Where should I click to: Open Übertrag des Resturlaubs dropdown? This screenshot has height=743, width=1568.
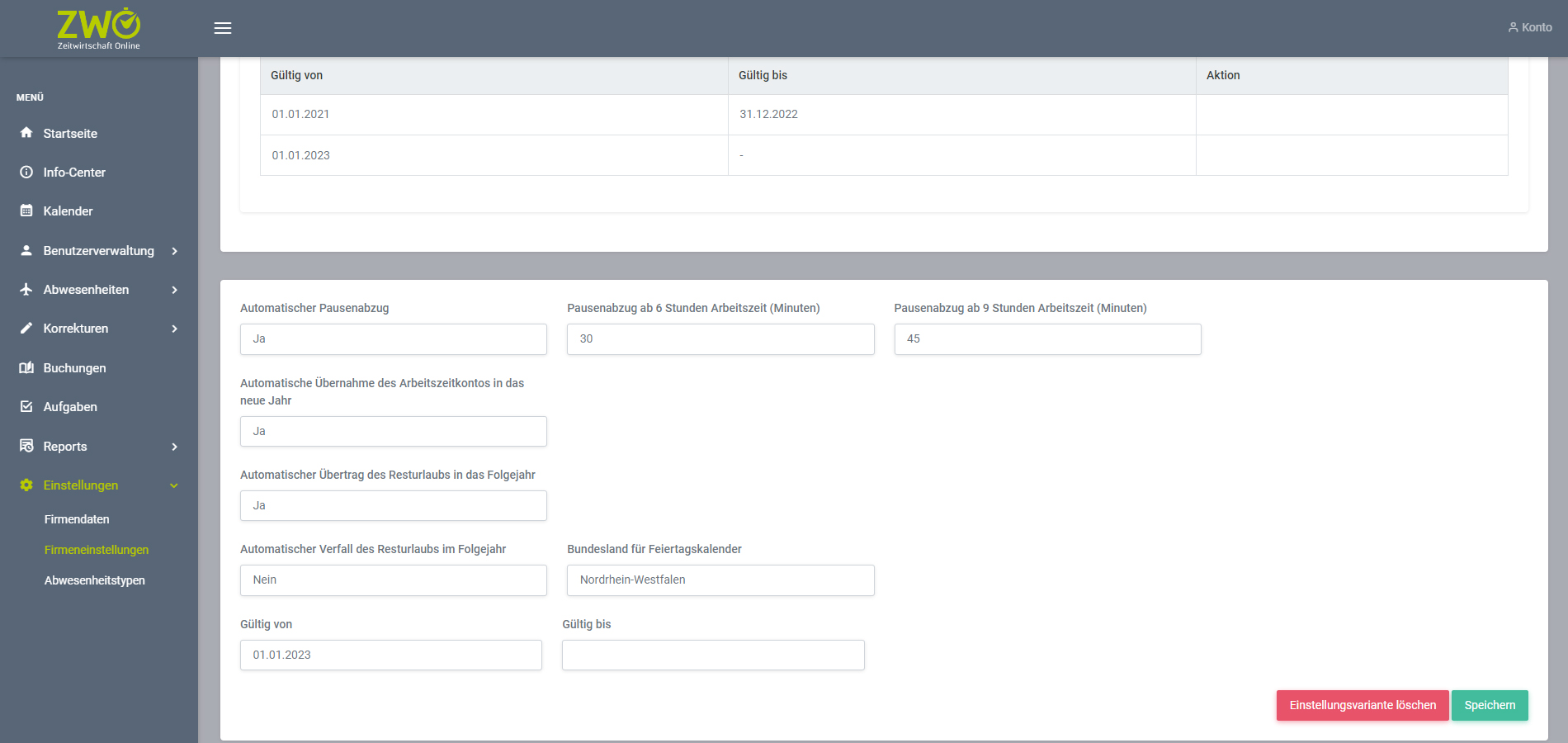(x=394, y=505)
